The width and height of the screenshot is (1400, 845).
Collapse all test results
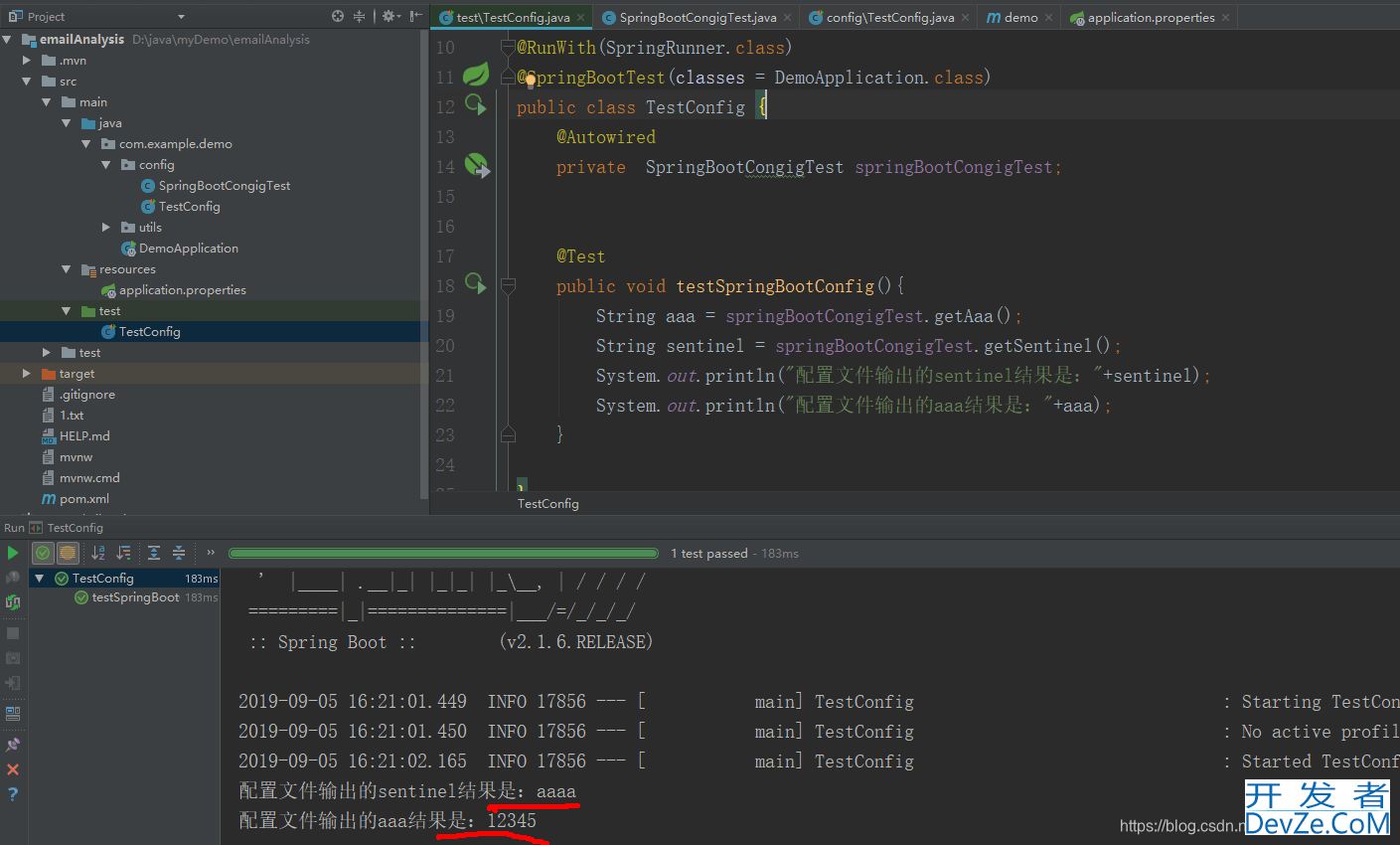point(178,553)
